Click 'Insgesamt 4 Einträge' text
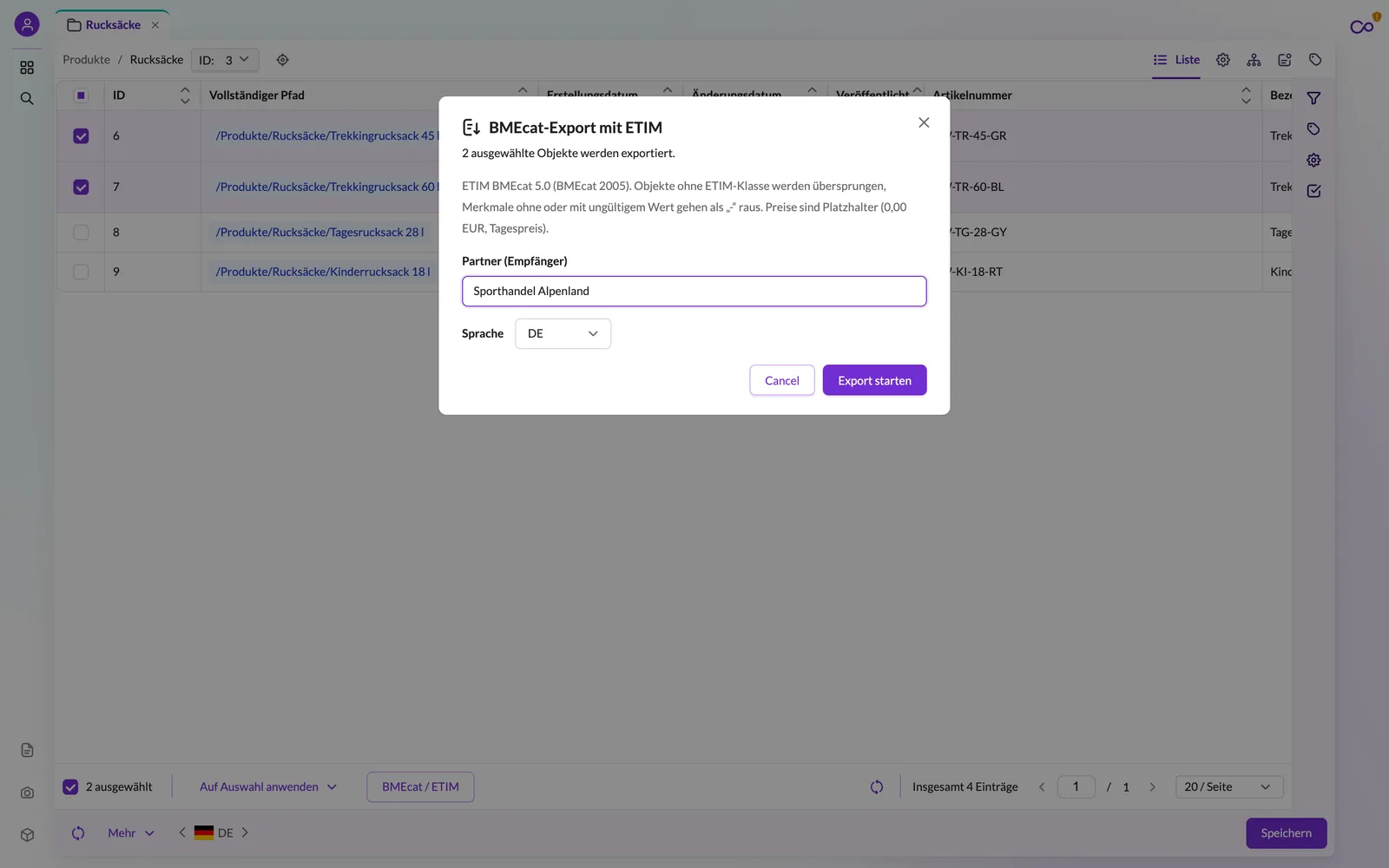The height and width of the screenshot is (868, 1389). (x=964, y=787)
